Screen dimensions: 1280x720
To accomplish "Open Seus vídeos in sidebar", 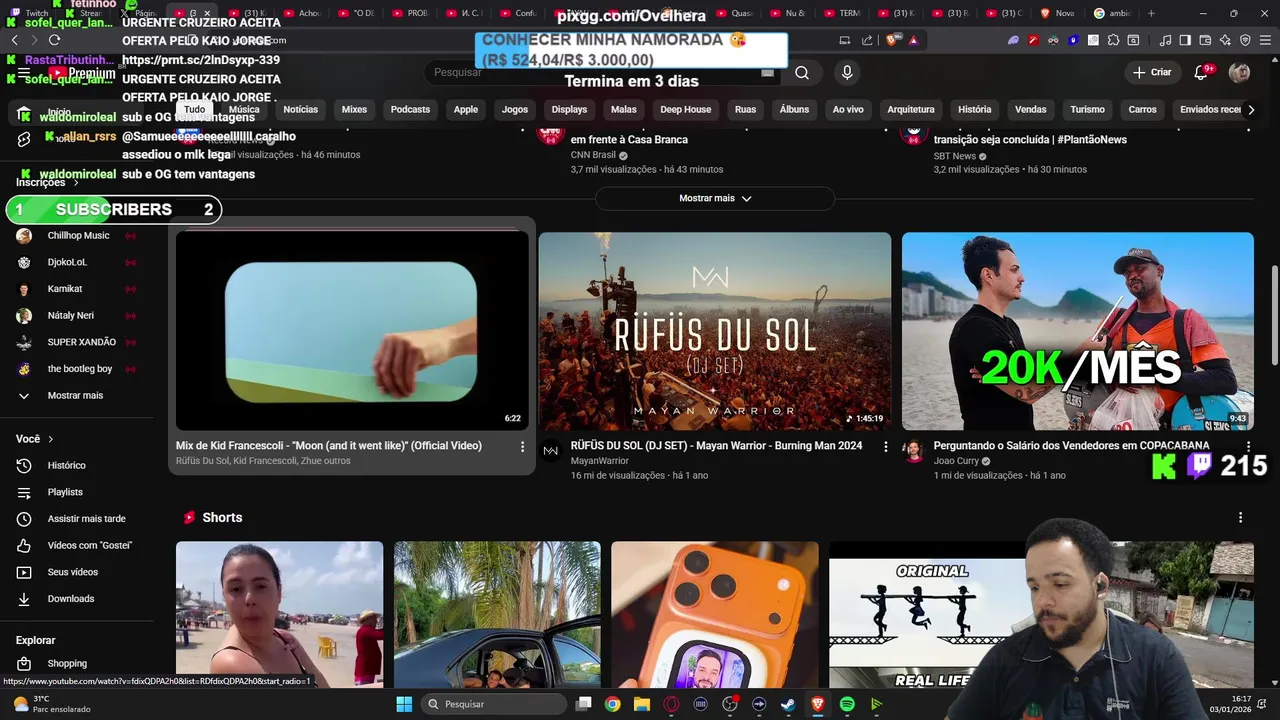I will (x=72, y=572).
